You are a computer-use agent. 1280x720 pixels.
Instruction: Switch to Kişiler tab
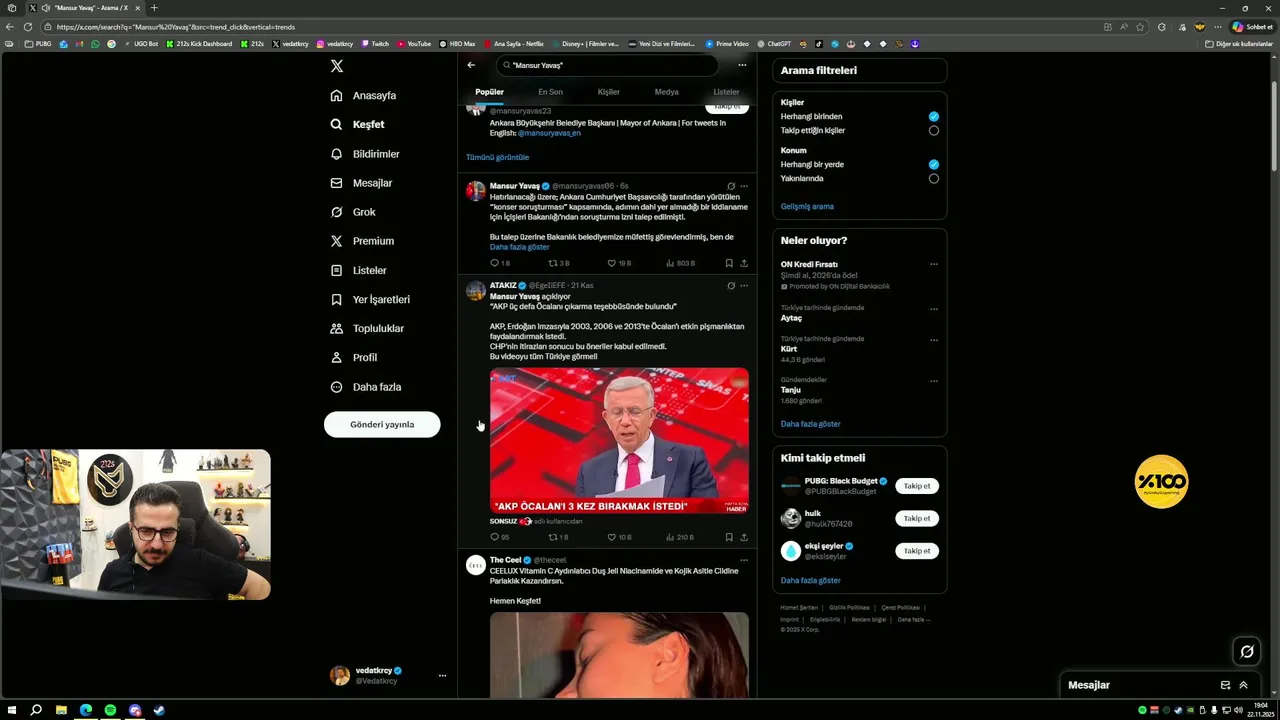tap(608, 92)
